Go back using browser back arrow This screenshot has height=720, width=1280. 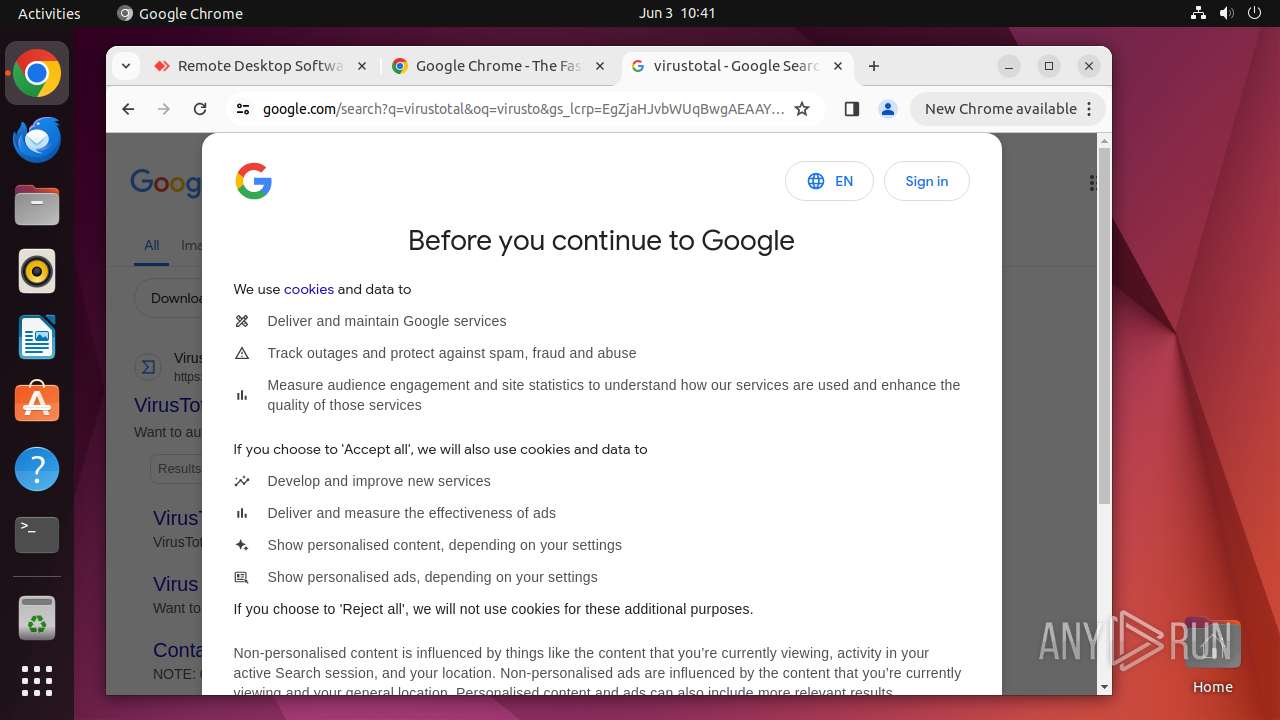(x=128, y=109)
